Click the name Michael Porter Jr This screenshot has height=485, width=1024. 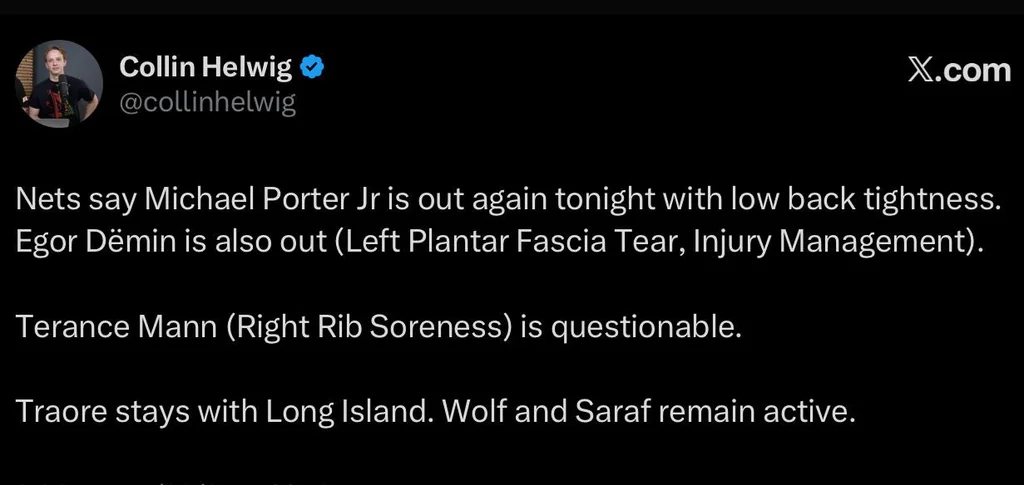[256, 200]
